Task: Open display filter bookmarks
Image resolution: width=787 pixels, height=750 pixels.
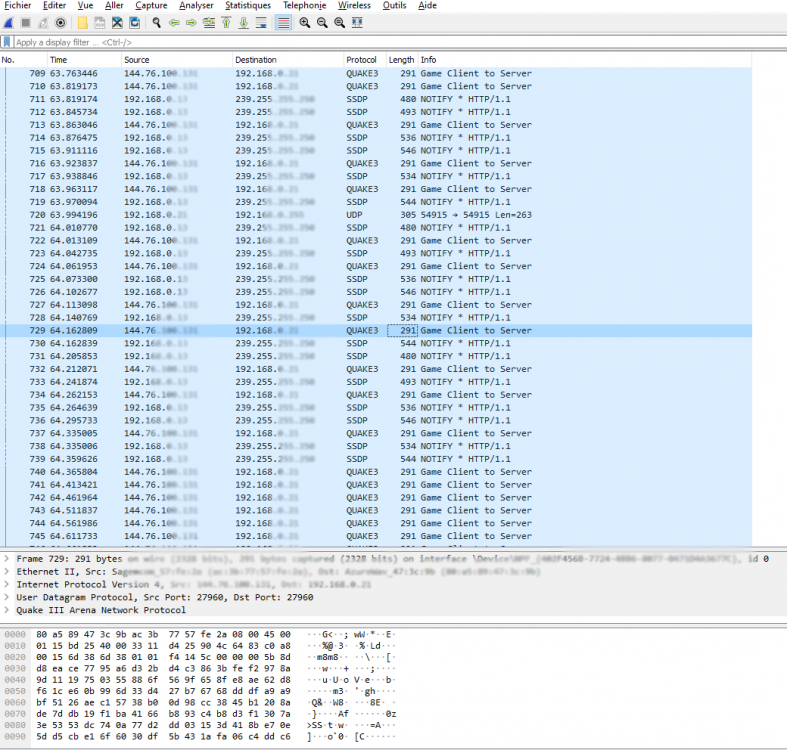Action: click(7, 42)
